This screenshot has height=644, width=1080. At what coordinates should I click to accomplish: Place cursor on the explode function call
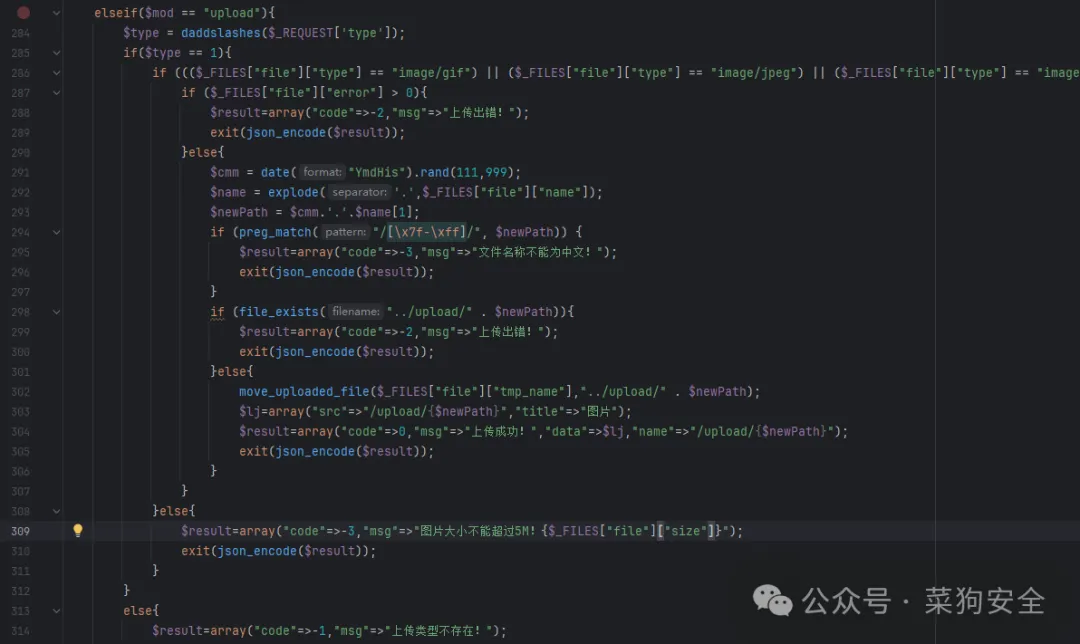[x=293, y=192]
